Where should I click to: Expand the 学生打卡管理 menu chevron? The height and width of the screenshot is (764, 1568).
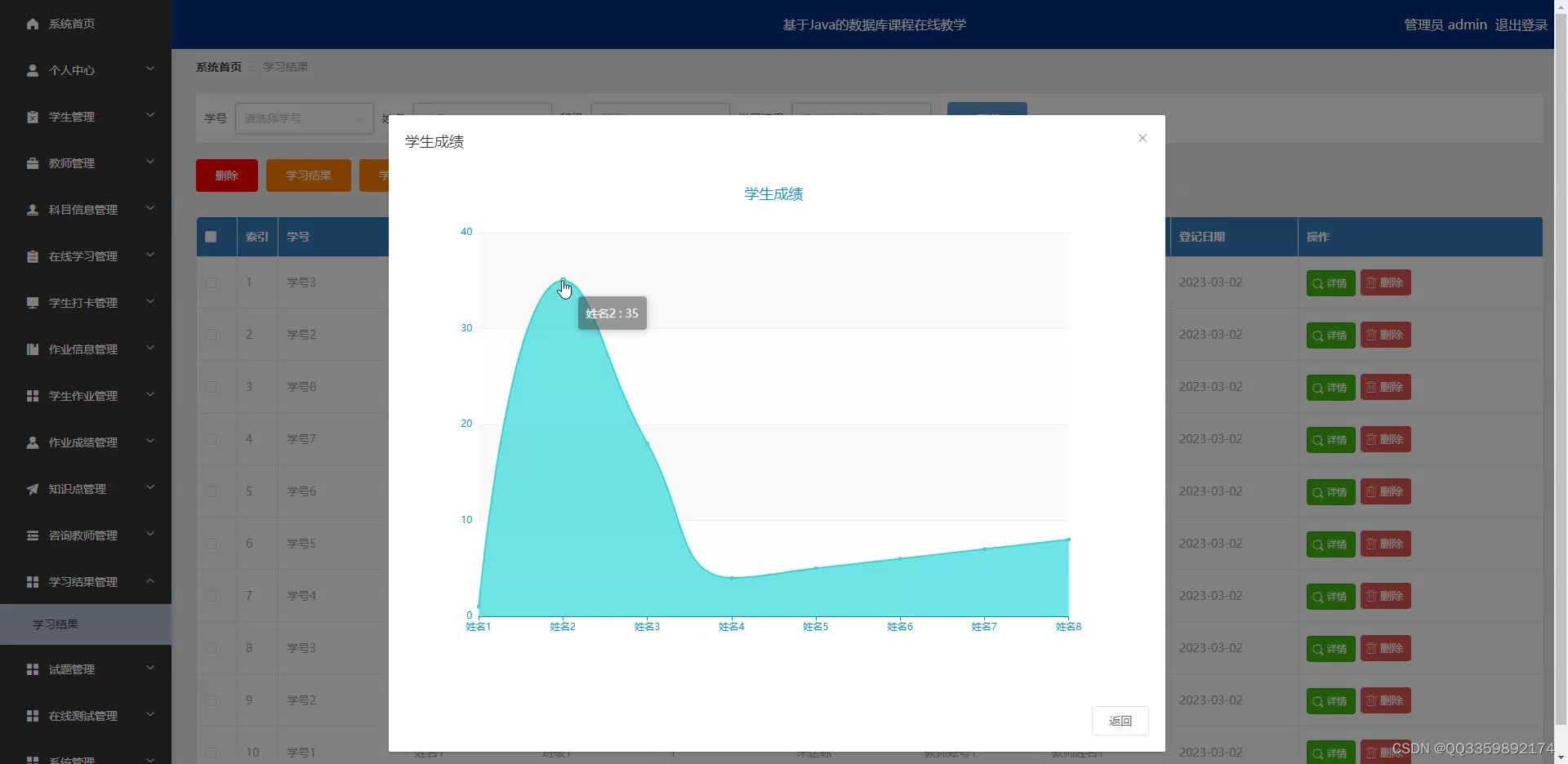pos(150,302)
